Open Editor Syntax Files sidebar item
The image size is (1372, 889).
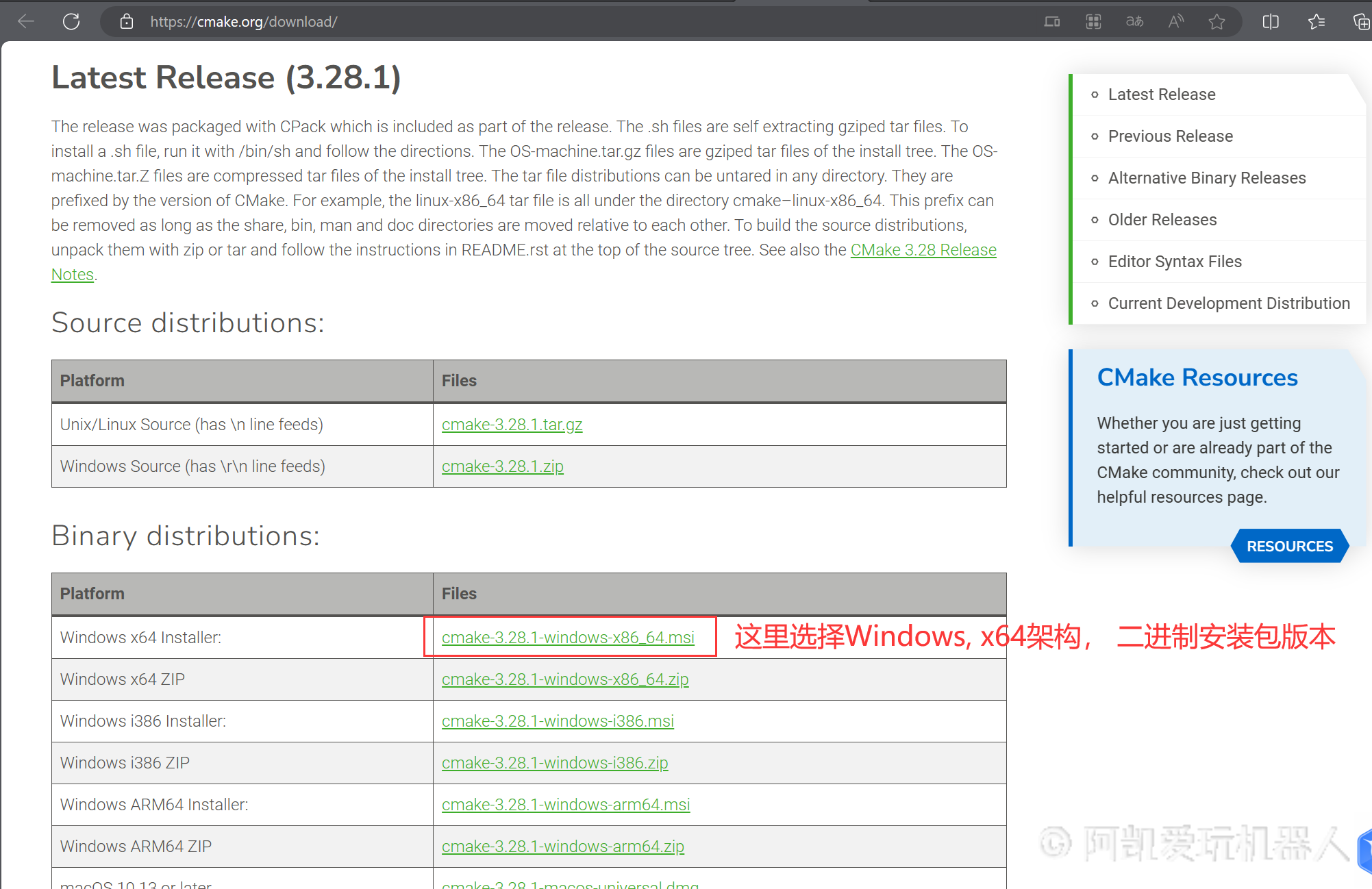pos(1175,262)
